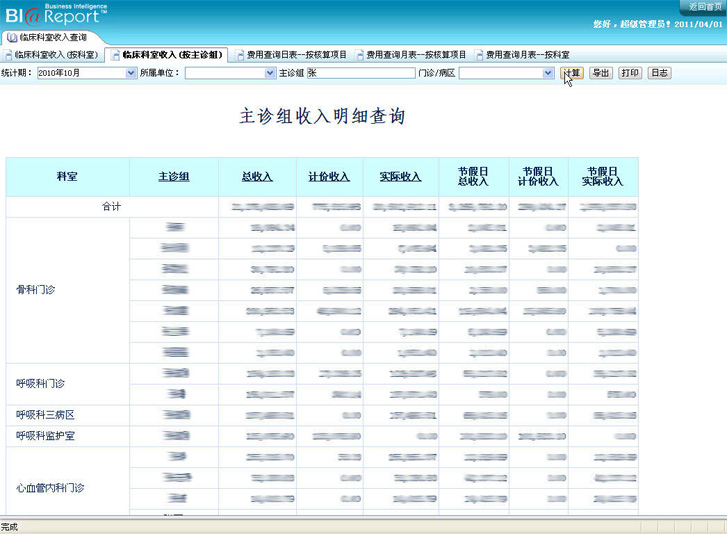Click the 导出 export button
The height and width of the screenshot is (534, 727).
tap(600, 73)
